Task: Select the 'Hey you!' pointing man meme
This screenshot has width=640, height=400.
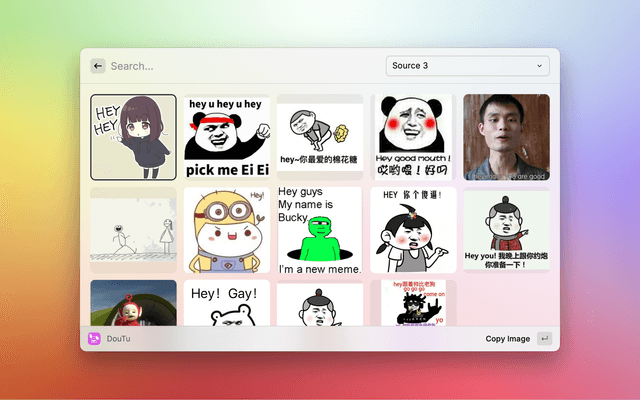Action: pyautogui.click(x=506, y=230)
